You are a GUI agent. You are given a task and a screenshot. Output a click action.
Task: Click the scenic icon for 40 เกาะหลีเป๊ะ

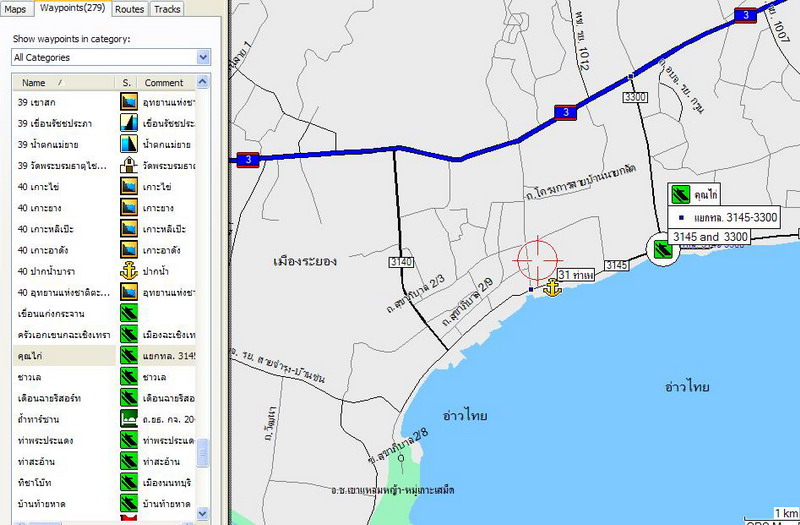point(129,229)
